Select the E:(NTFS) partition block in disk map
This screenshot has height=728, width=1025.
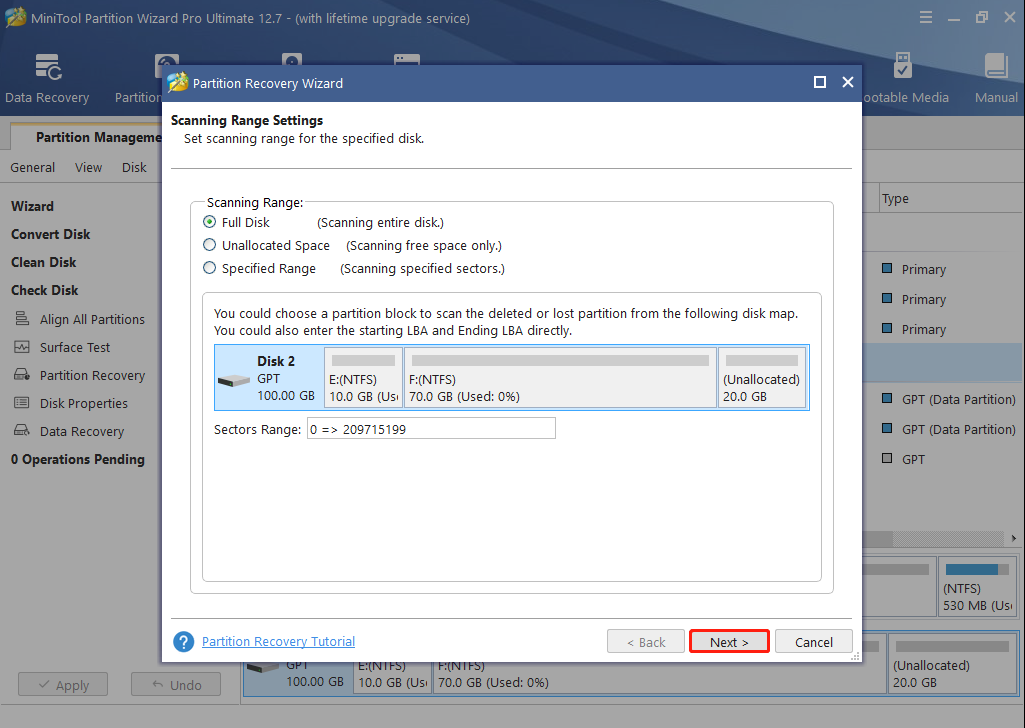[363, 378]
